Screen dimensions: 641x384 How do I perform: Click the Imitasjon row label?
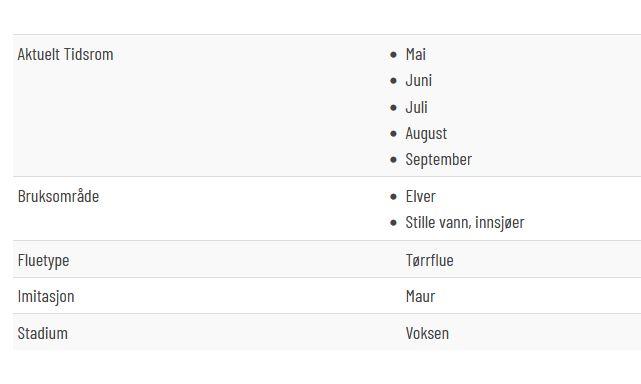pos(46,296)
